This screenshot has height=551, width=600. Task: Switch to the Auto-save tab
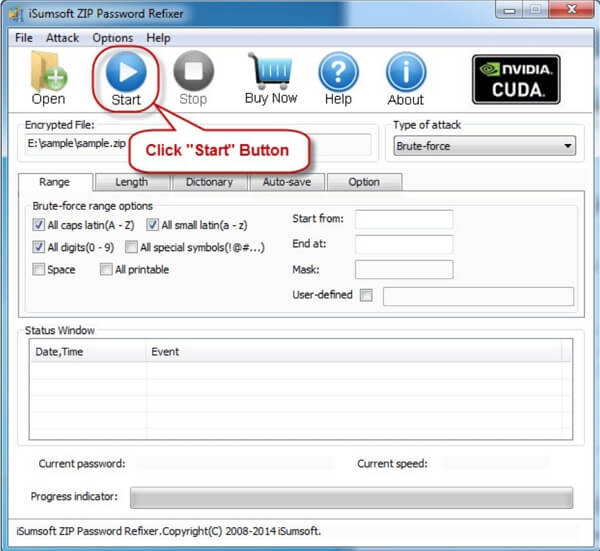tap(287, 182)
